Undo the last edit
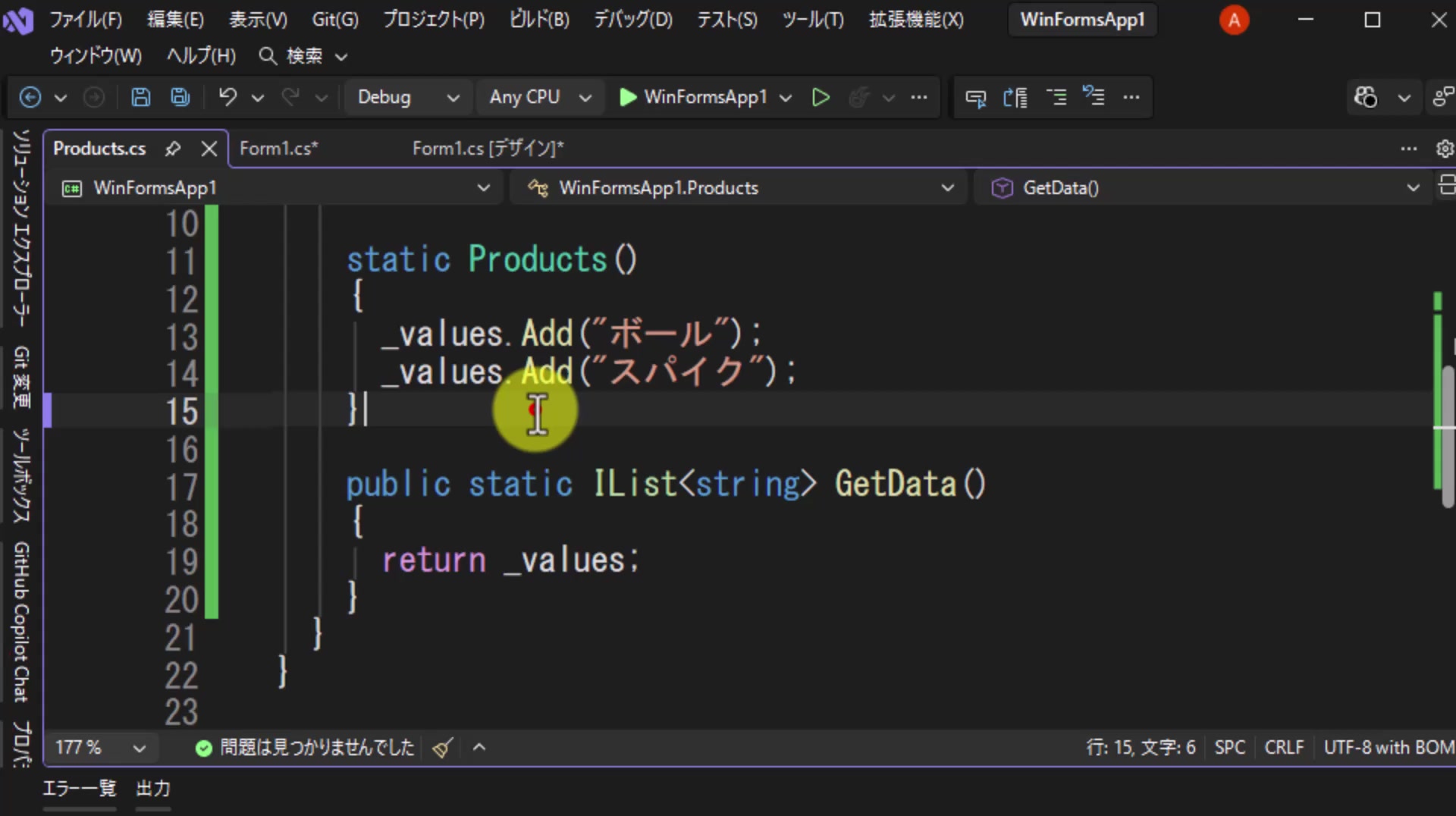1456x816 pixels. [x=227, y=97]
